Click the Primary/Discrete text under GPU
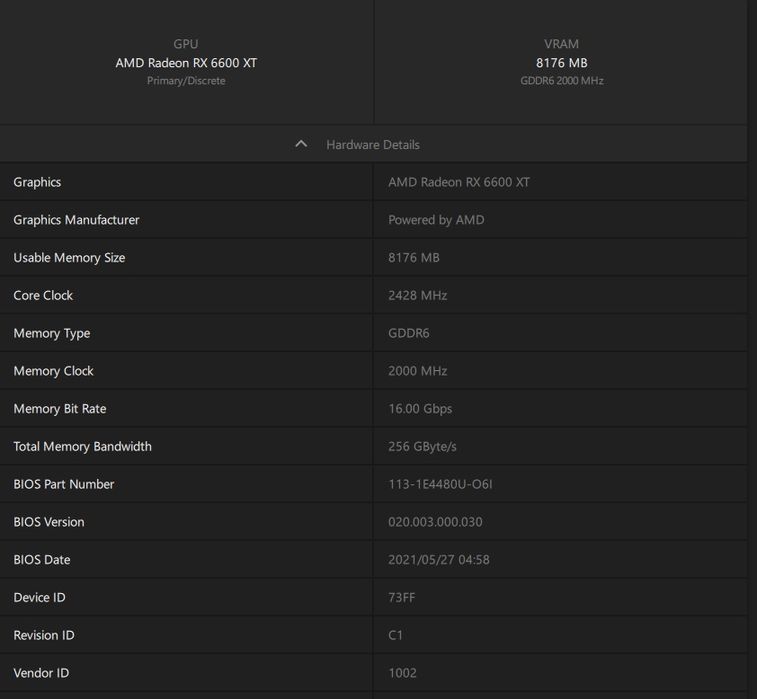Viewport: 757px width, 699px height. click(x=186, y=81)
